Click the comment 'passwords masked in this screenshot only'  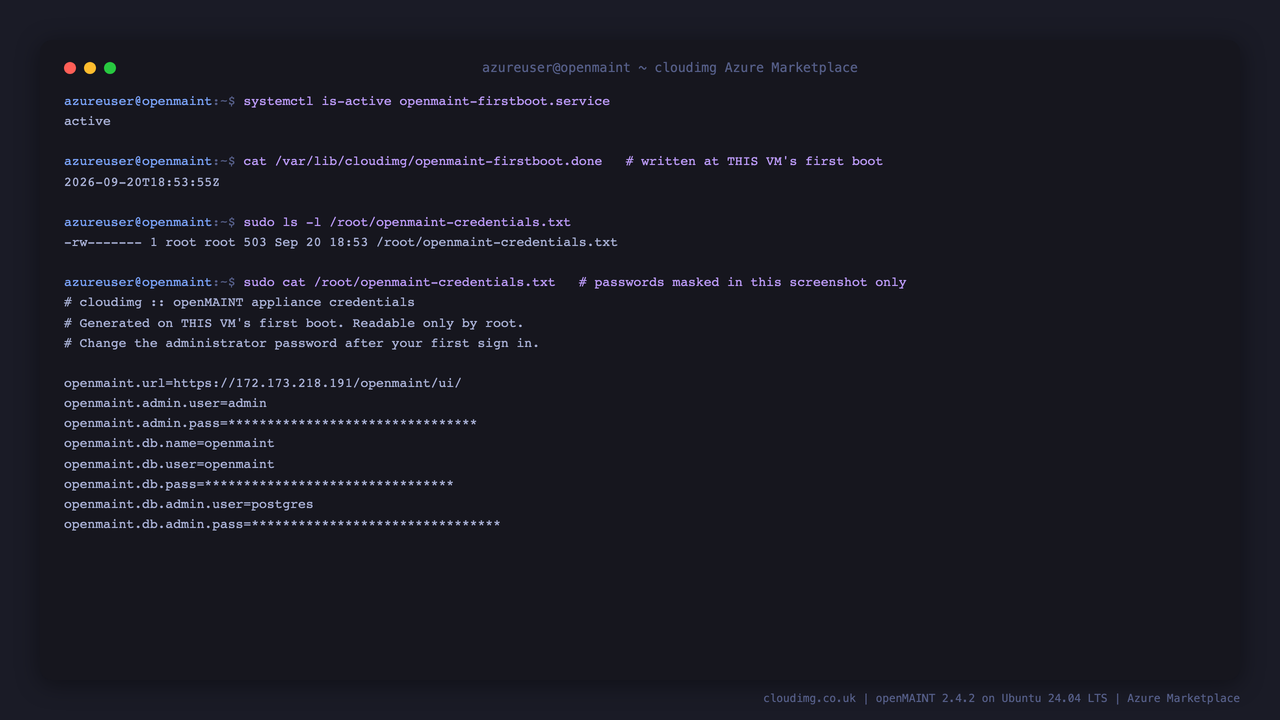(742, 282)
